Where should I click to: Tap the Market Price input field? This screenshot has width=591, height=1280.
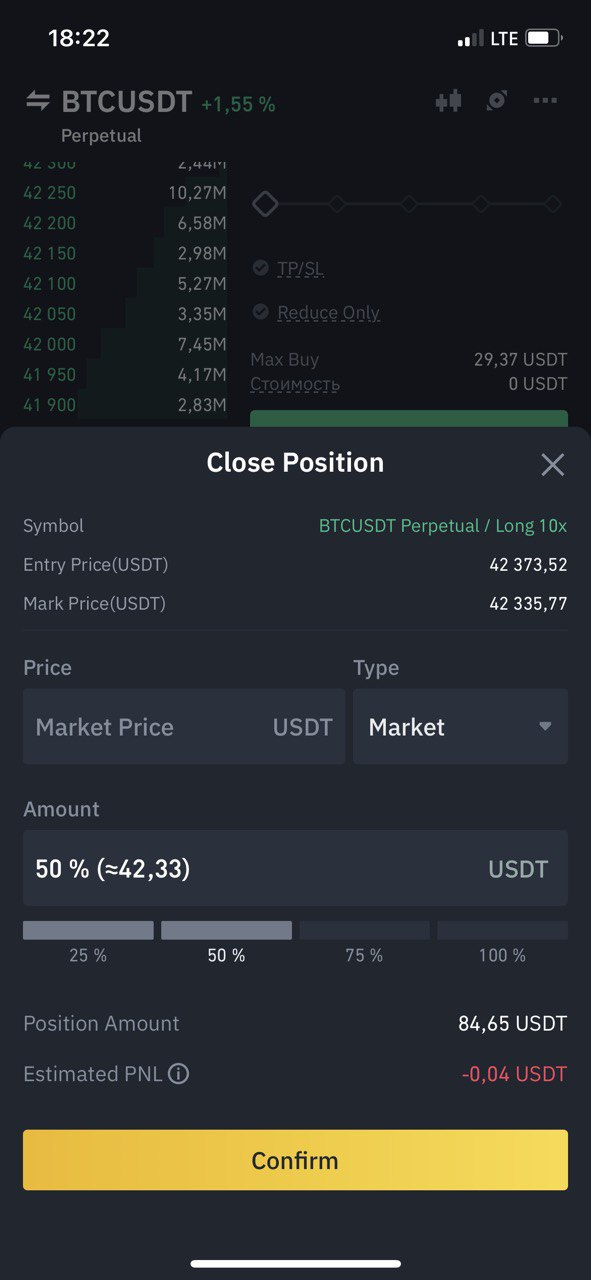tap(184, 727)
